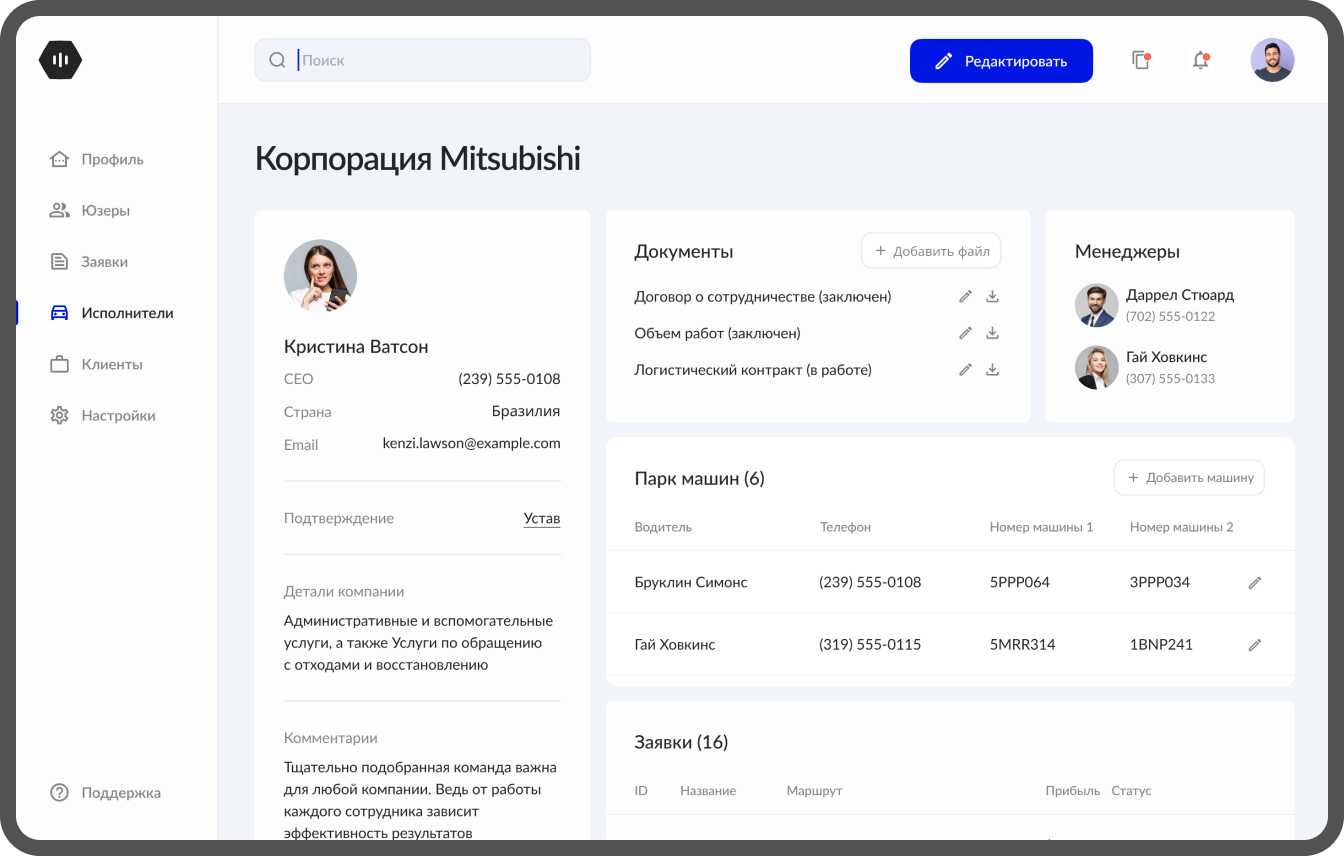The image size is (1344, 856).
Task: Click car number 1BNP241
Action: click(x=1161, y=645)
